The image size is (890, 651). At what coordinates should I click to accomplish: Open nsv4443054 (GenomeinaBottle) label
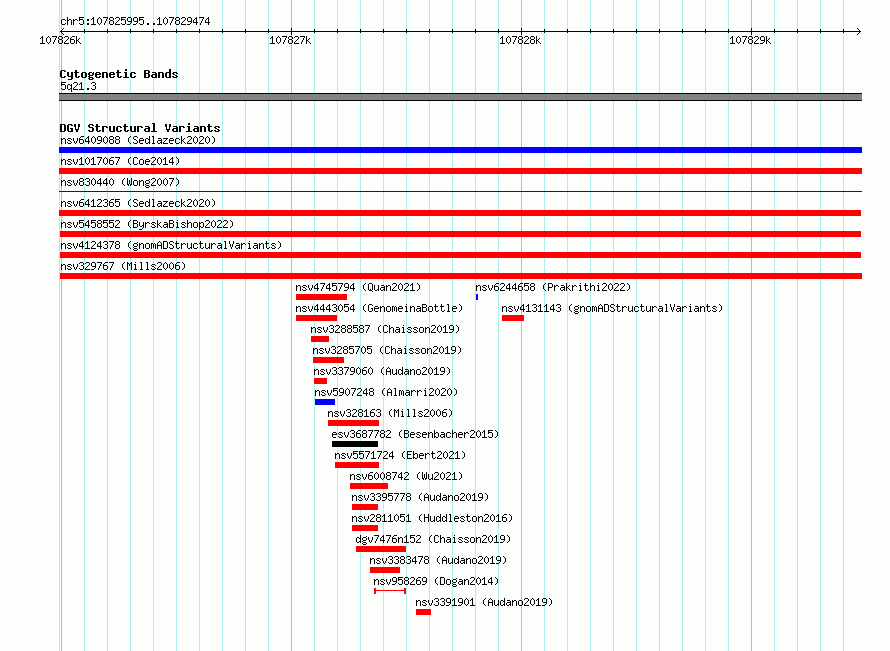pyautogui.click(x=379, y=308)
